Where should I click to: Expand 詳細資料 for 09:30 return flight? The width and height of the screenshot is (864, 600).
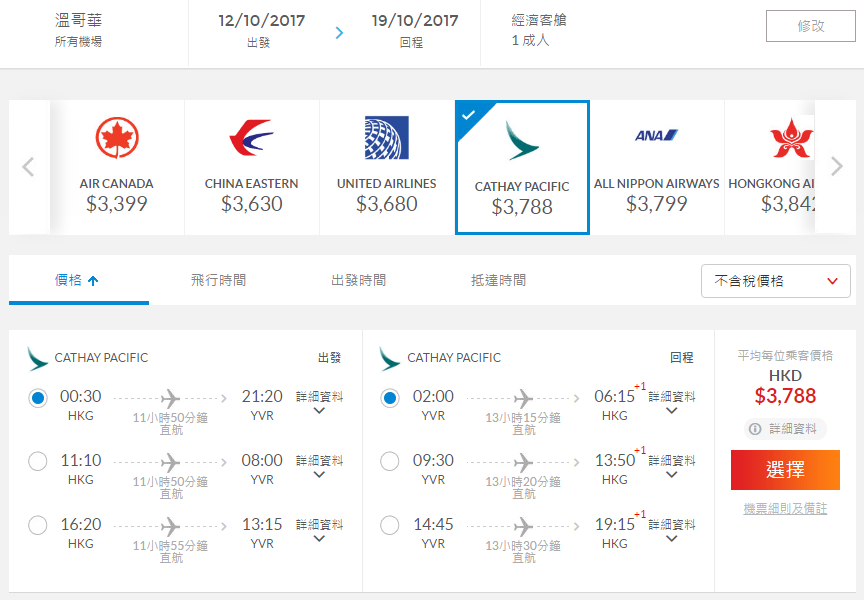(x=672, y=467)
